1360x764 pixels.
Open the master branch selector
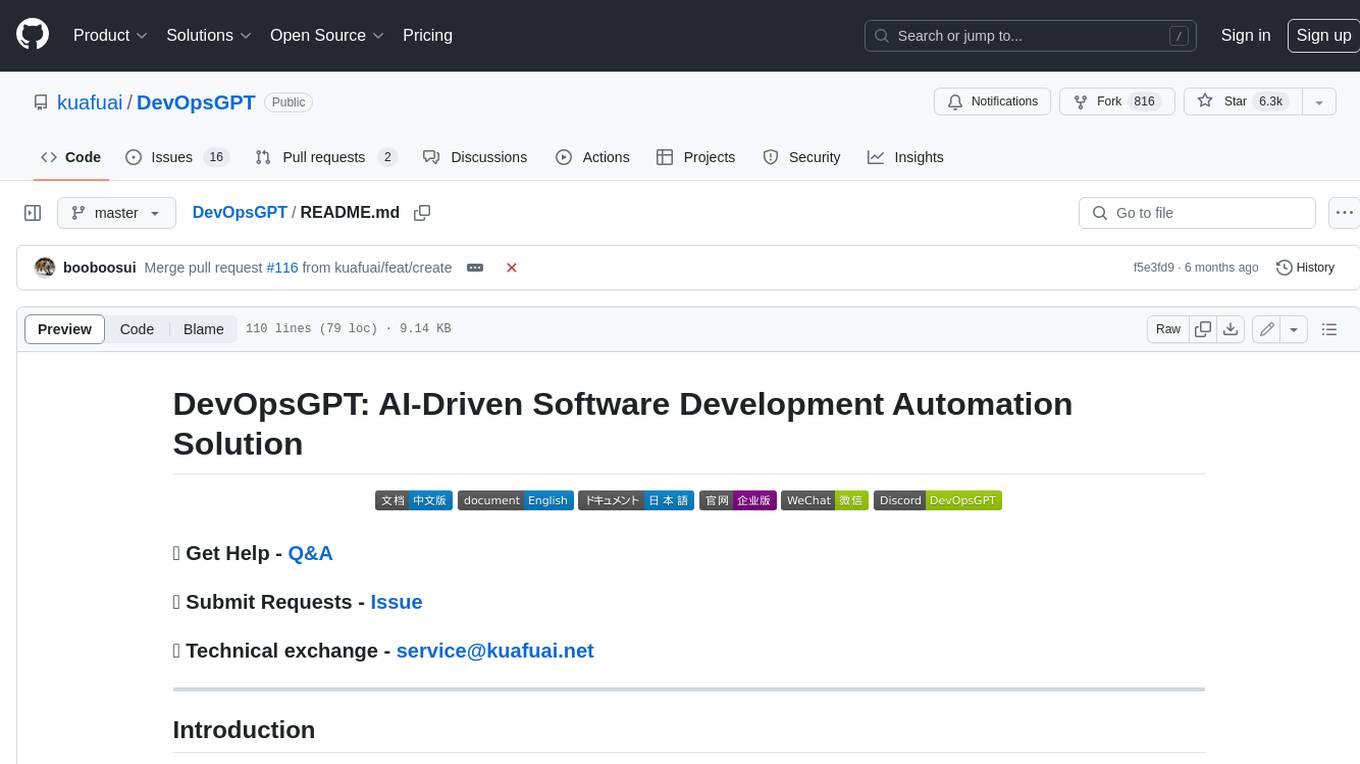(x=116, y=213)
